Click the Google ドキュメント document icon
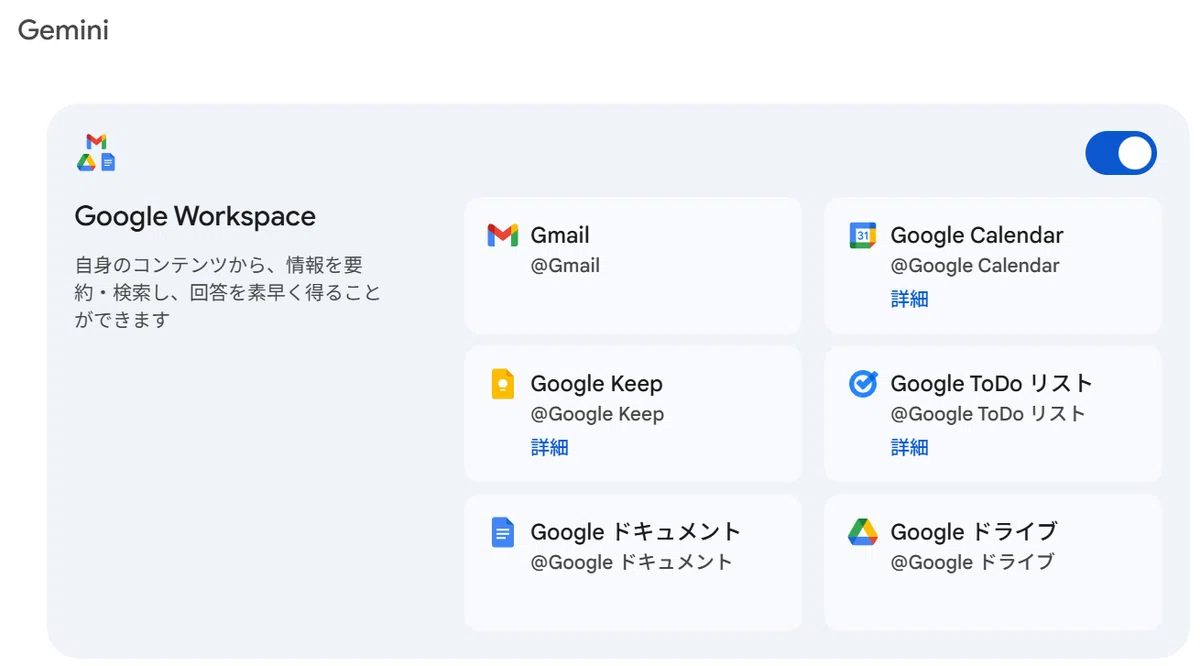This screenshot has width=1200, height=666. 502,532
